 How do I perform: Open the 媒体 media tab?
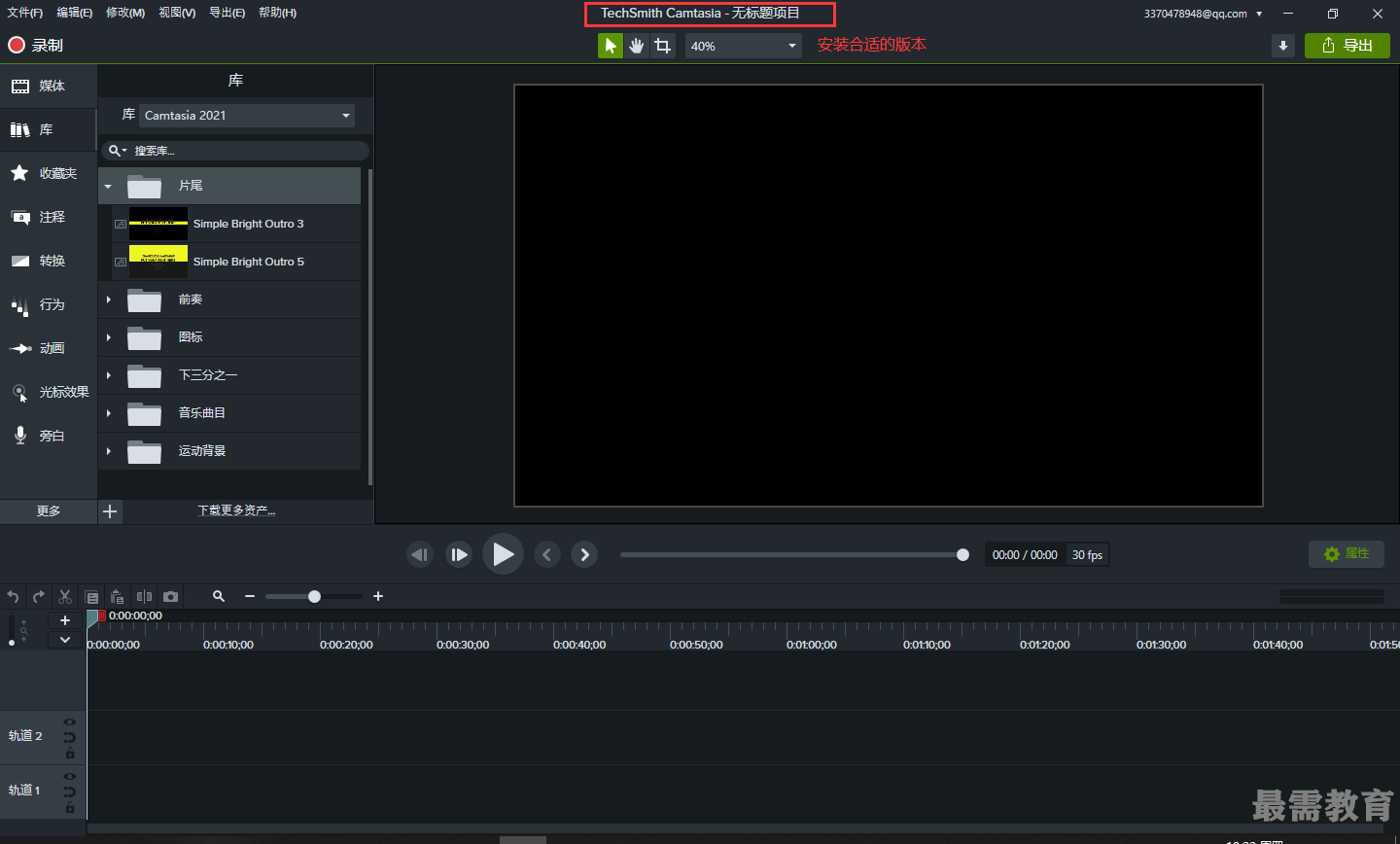coord(49,87)
